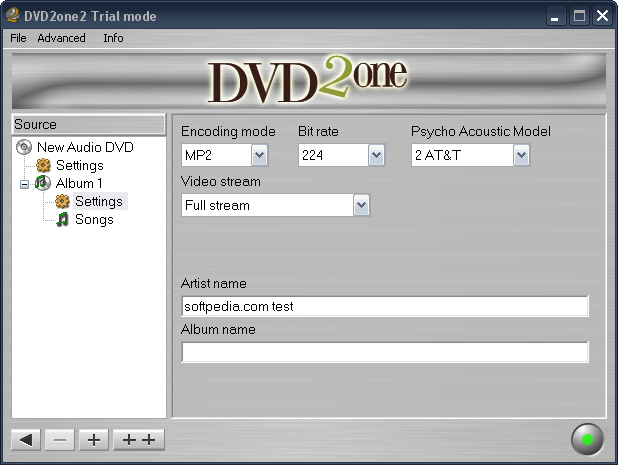Click the Psycho Acoustic Model label

click(x=481, y=131)
